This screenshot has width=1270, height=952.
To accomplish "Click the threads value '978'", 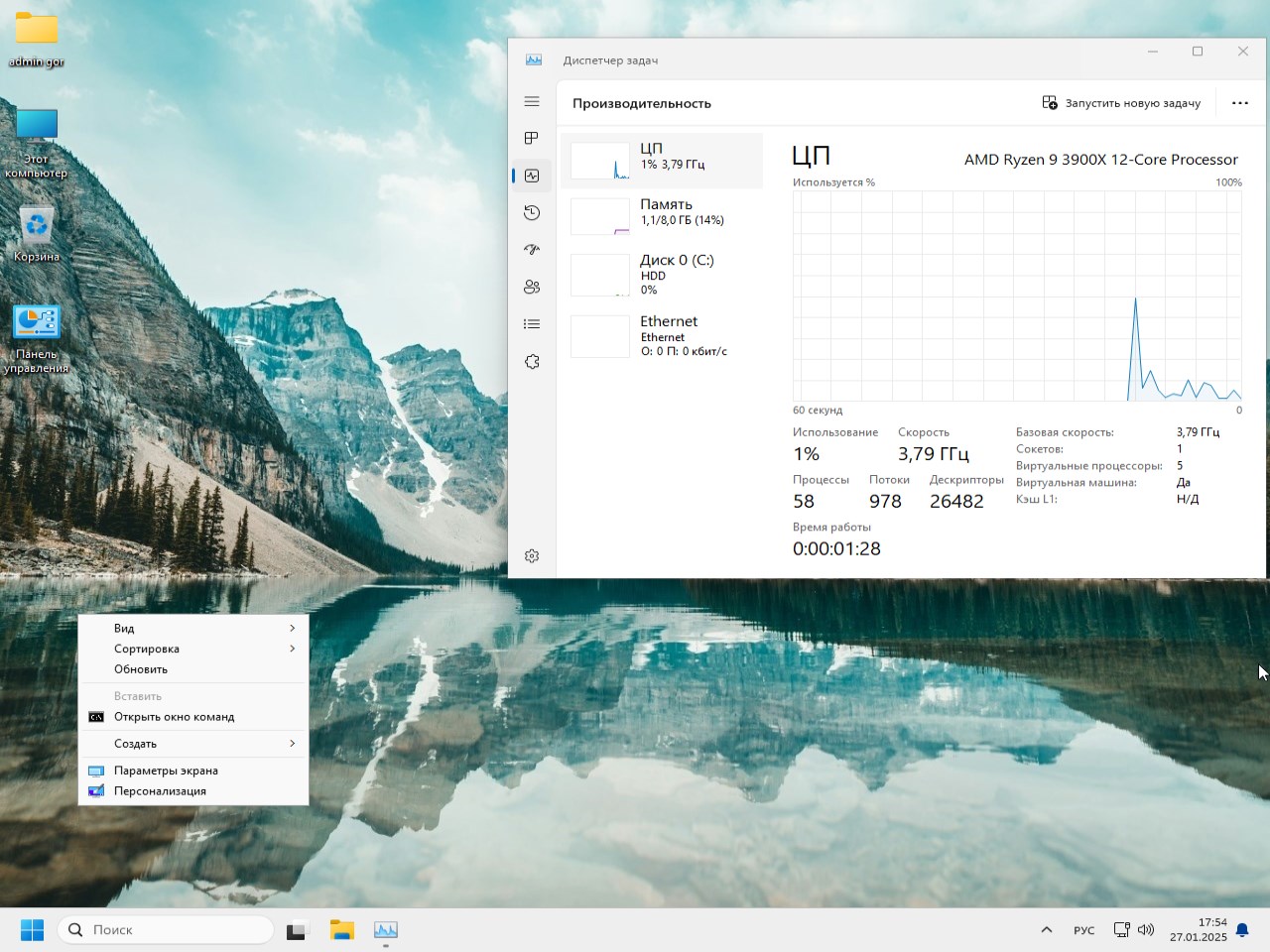I will click(x=885, y=502).
